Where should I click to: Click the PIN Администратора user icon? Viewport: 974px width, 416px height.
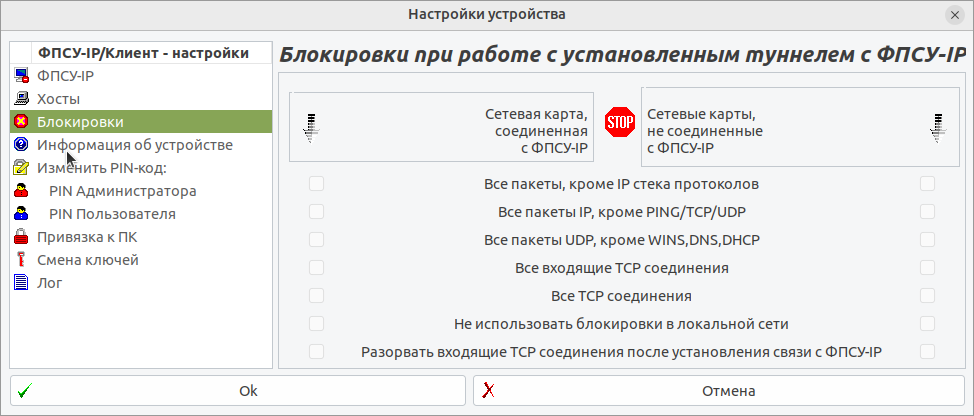coord(21,191)
